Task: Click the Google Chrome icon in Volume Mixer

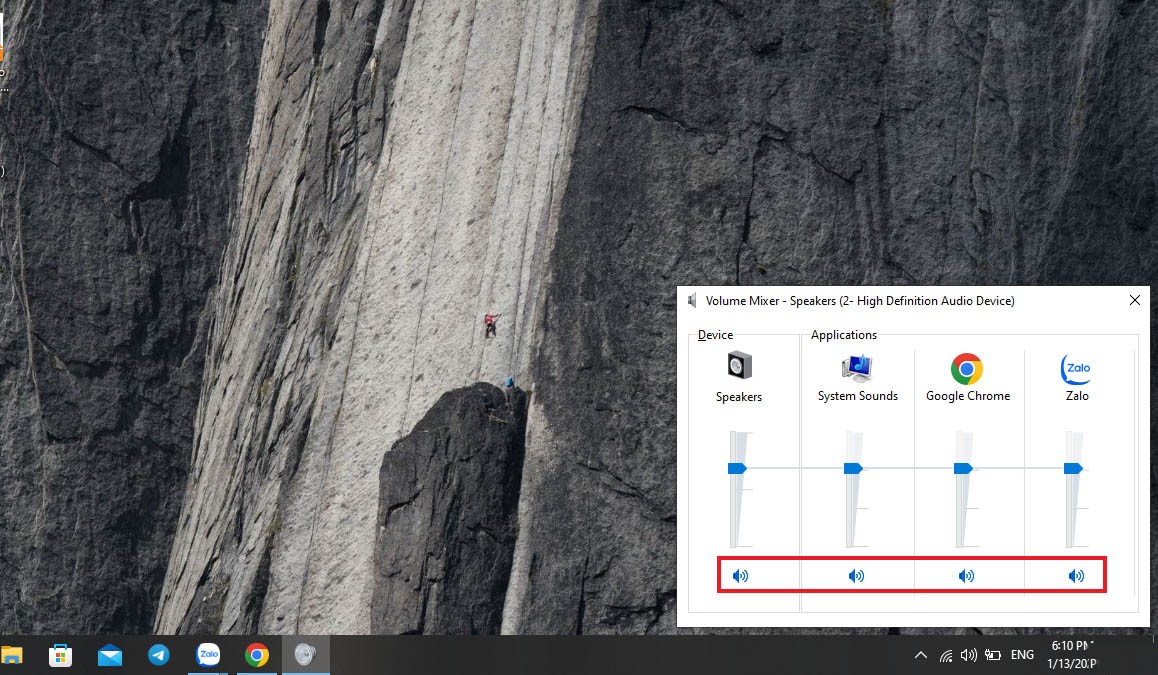Action: (967, 368)
